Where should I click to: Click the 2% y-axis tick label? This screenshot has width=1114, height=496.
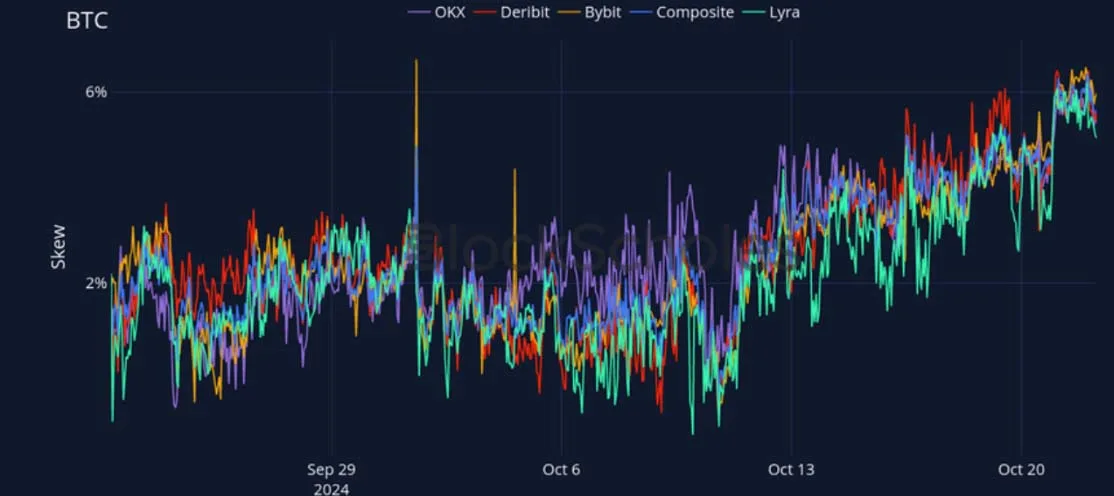96,284
